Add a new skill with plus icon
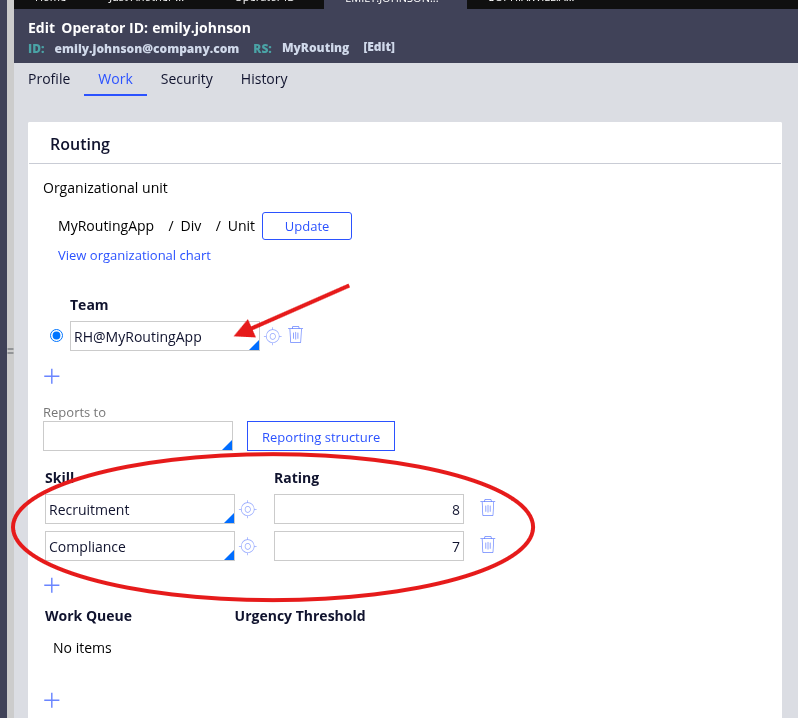 point(52,585)
